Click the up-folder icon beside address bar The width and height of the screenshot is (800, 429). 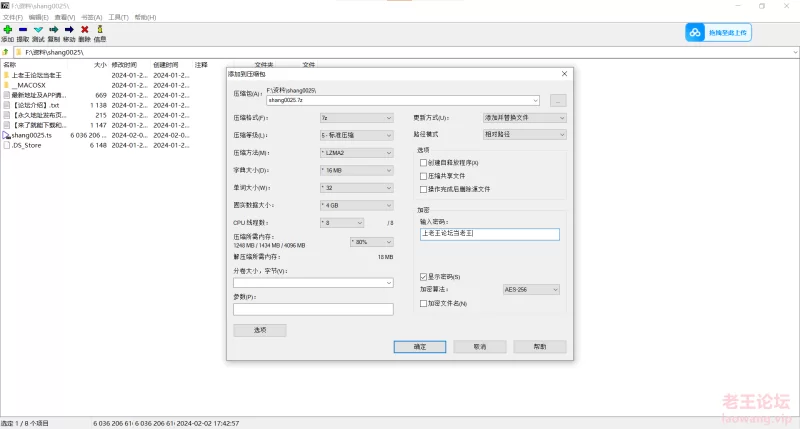[7, 51]
